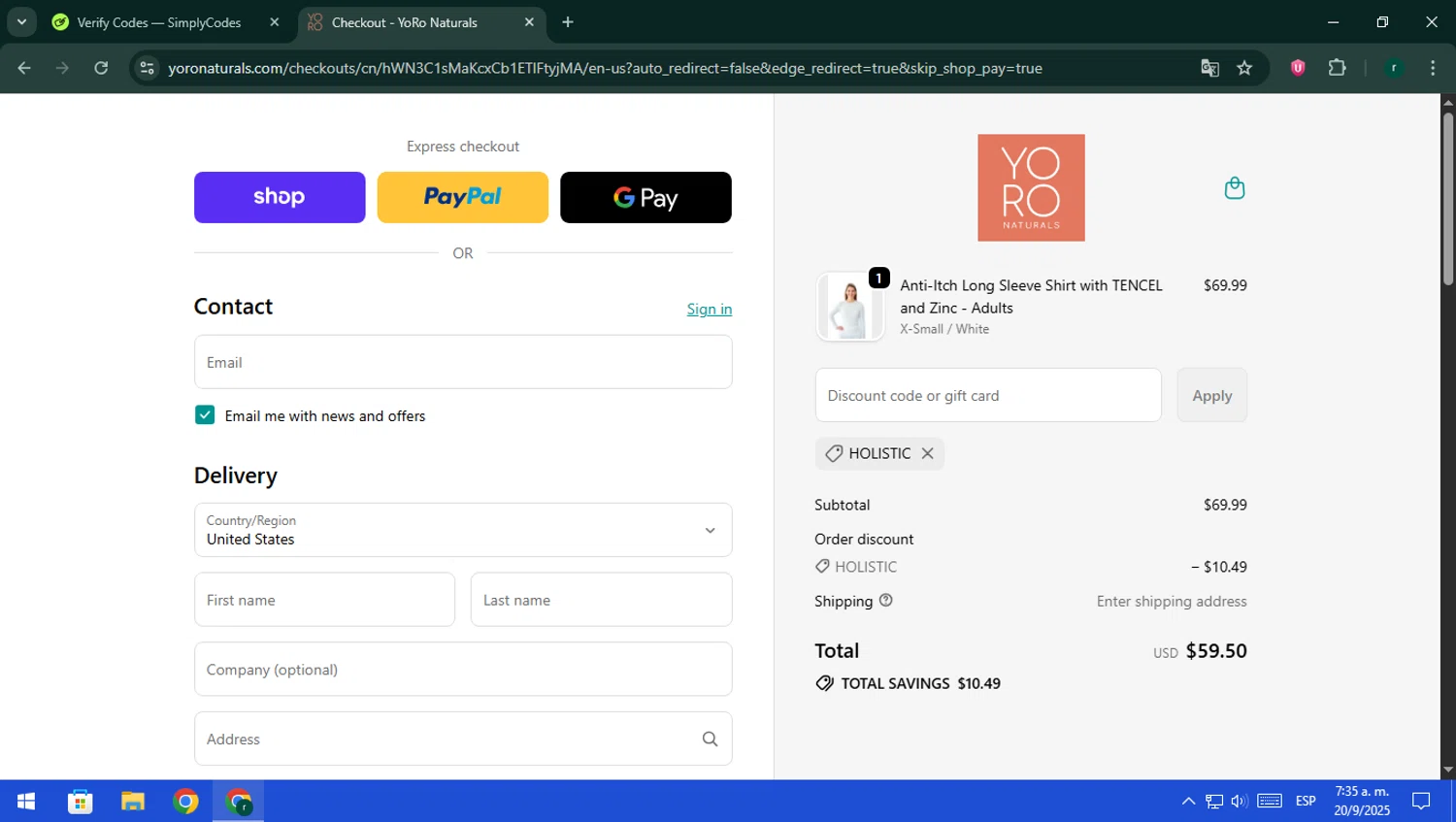Click the TOTAL SAVINGS $10.49 text
The height and width of the screenshot is (822, 1456).
[x=920, y=683]
